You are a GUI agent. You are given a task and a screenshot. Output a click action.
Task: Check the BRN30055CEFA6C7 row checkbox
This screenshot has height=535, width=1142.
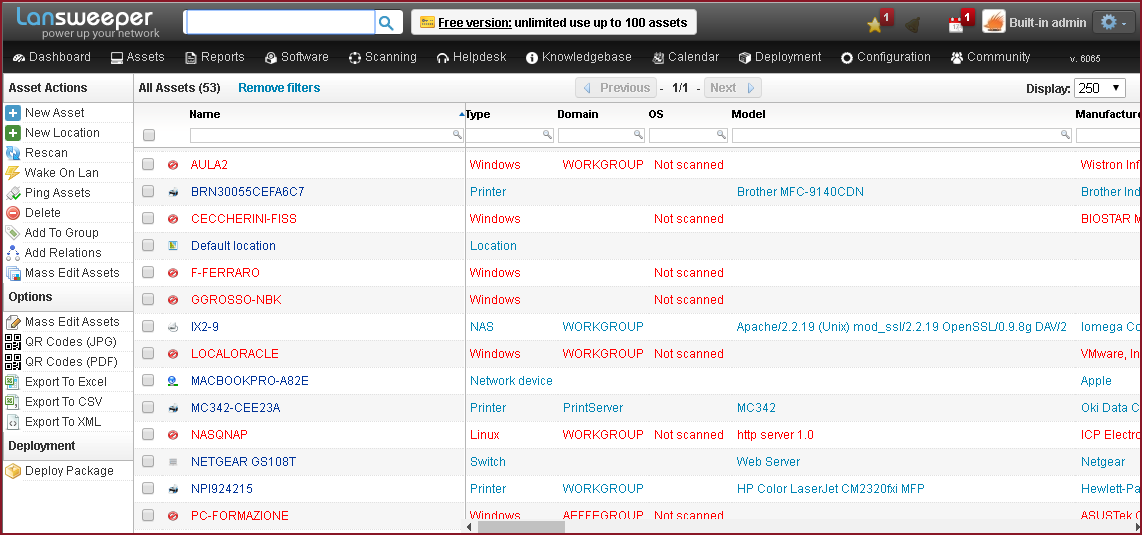(148, 191)
